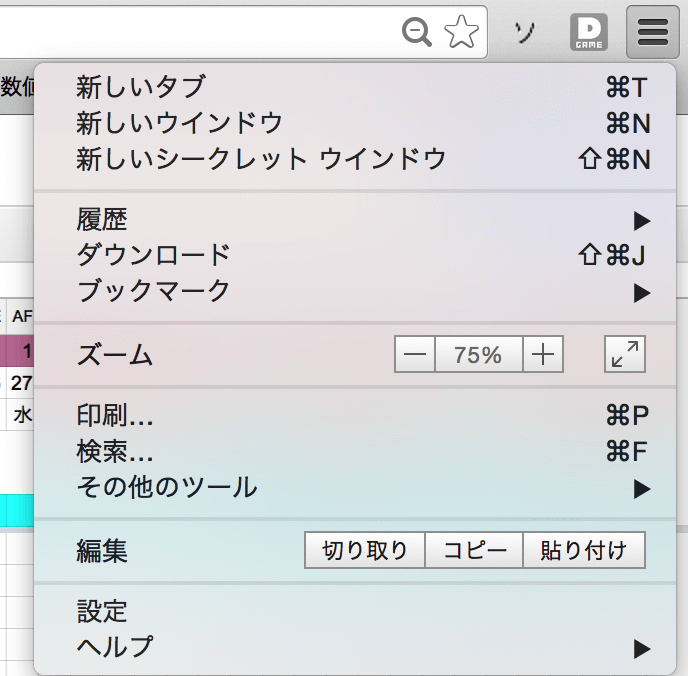This screenshot has width=688, height=676.
Task: Expand the 履歴 submenu
Action: 355,220
